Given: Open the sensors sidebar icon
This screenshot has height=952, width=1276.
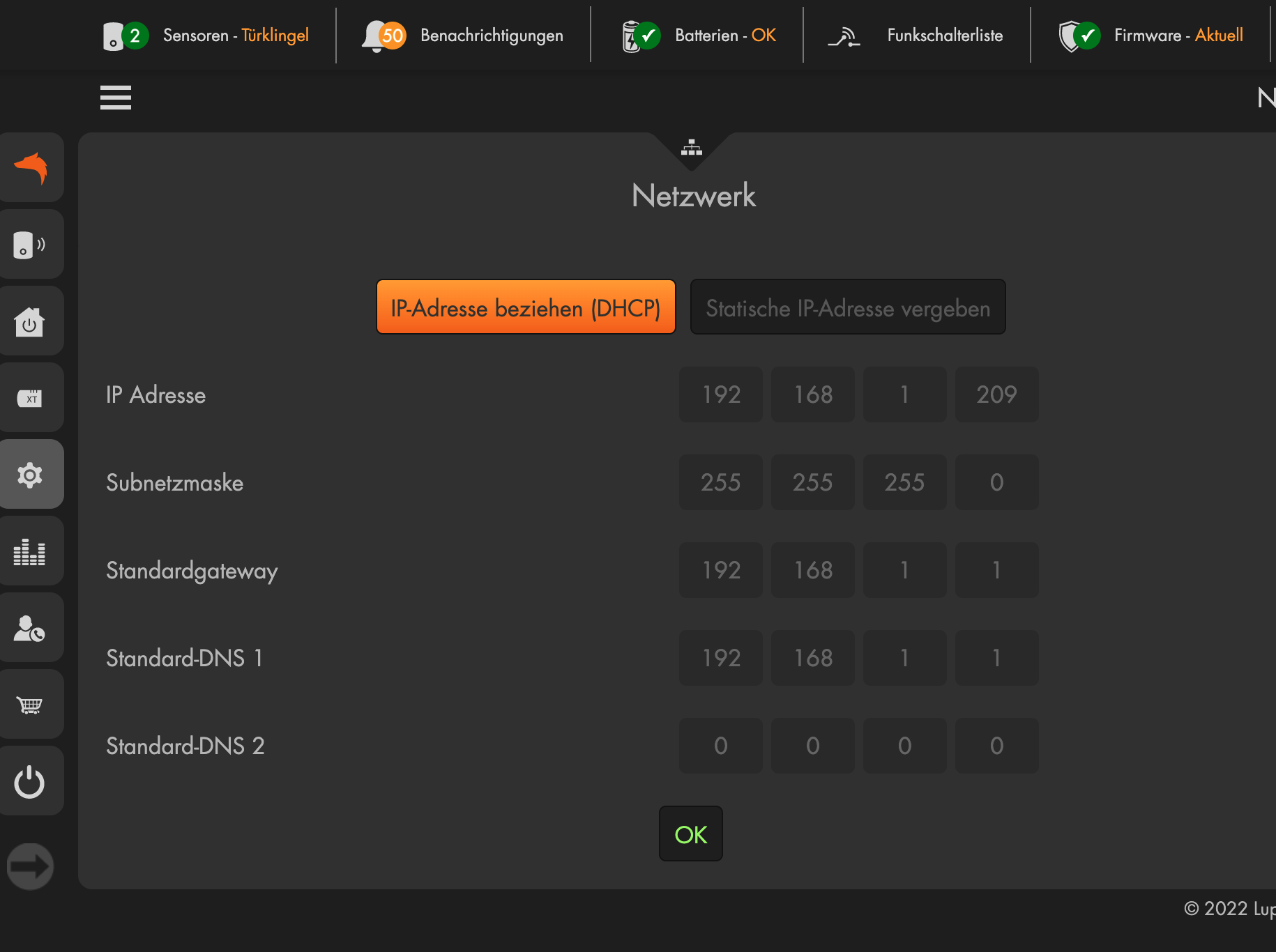Looking at the screenshot, I should click(x=29, y=245).
